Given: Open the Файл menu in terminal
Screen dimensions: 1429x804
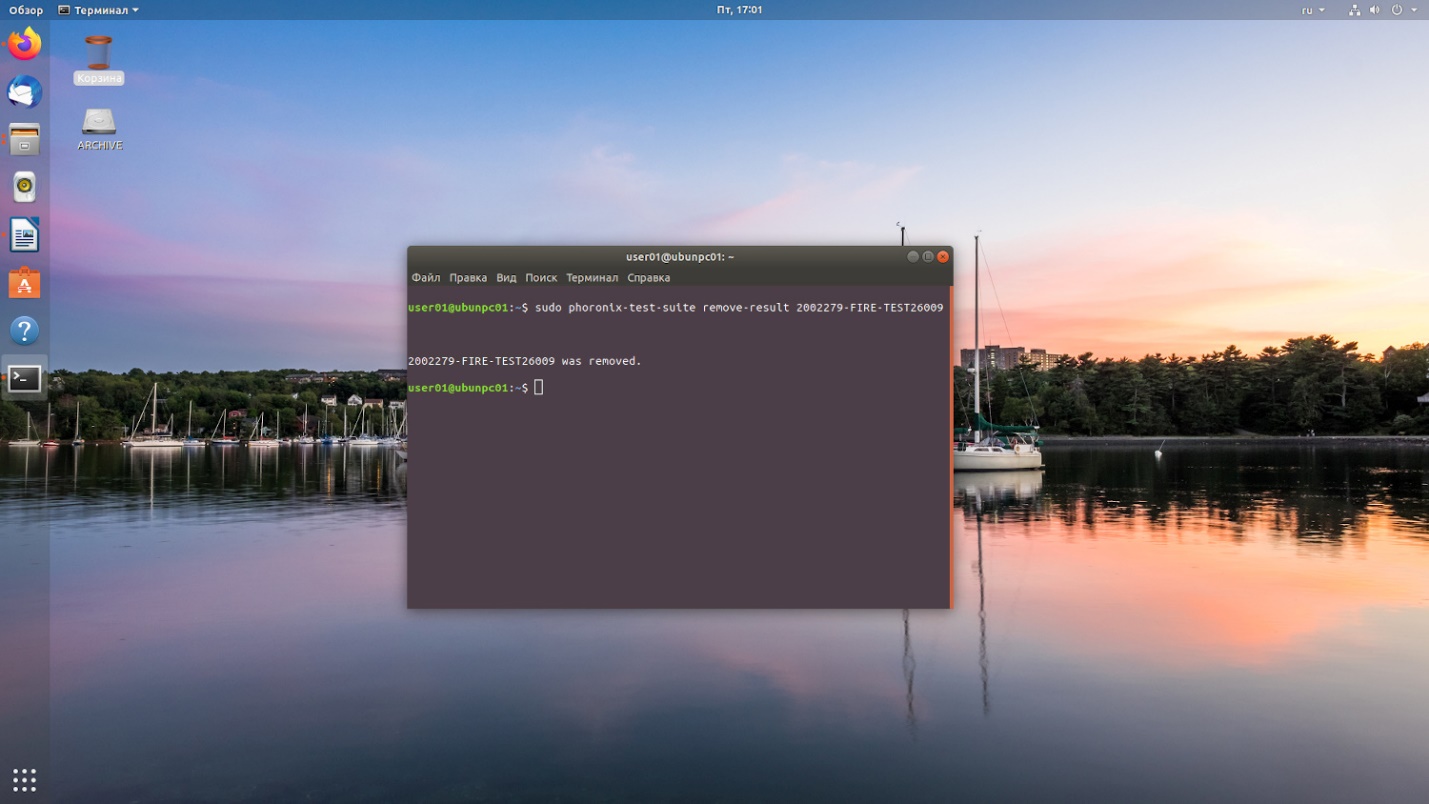Looking at the screenshot, I should 425,278.
